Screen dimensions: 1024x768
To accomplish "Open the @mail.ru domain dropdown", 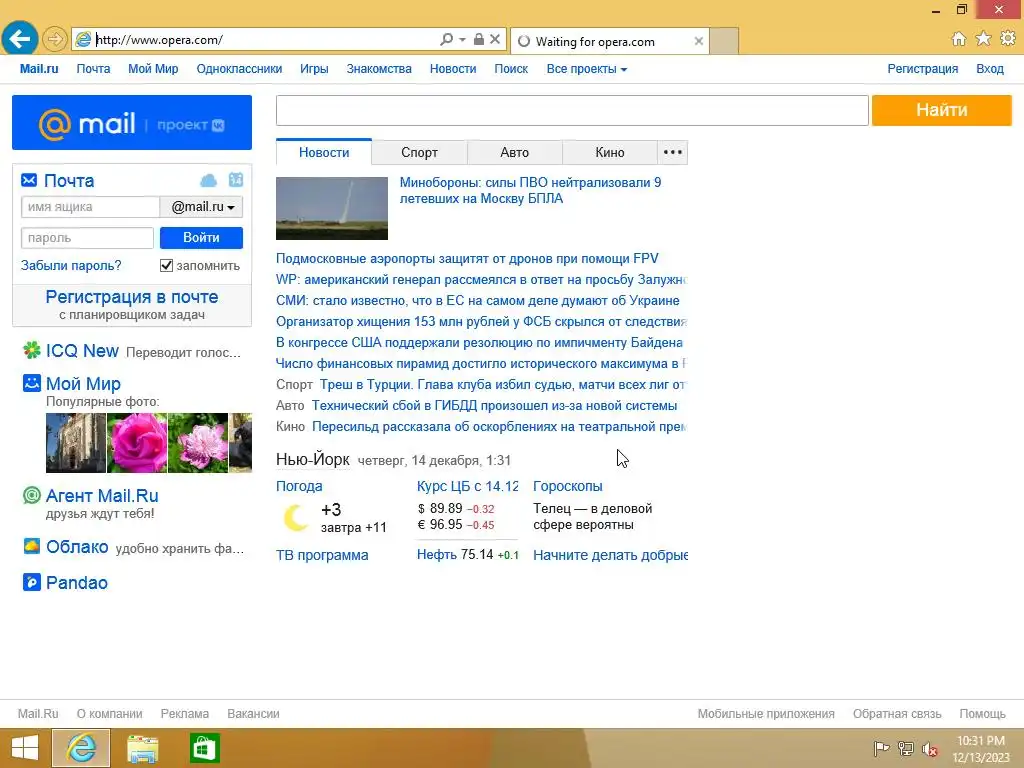I will click(202, 207).
